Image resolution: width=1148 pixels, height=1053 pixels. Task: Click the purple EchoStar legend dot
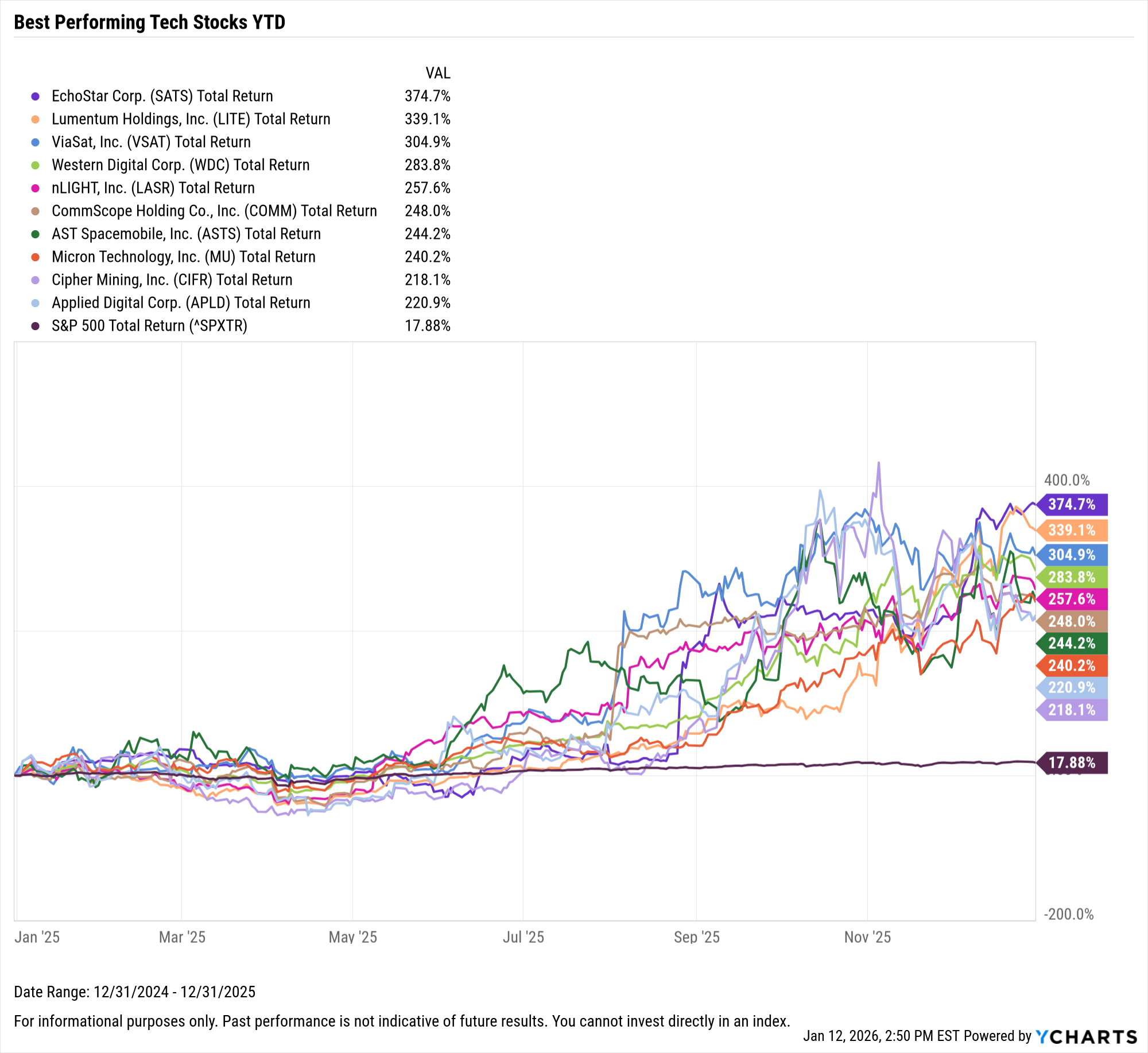36,96
